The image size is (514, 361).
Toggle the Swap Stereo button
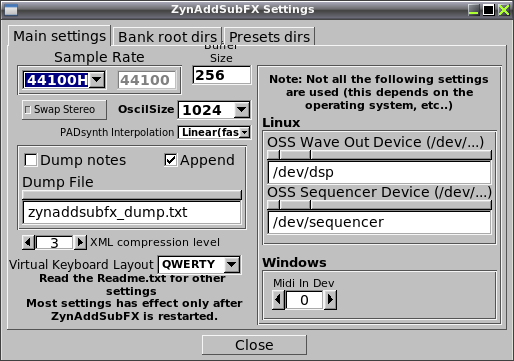pos(64,109)
